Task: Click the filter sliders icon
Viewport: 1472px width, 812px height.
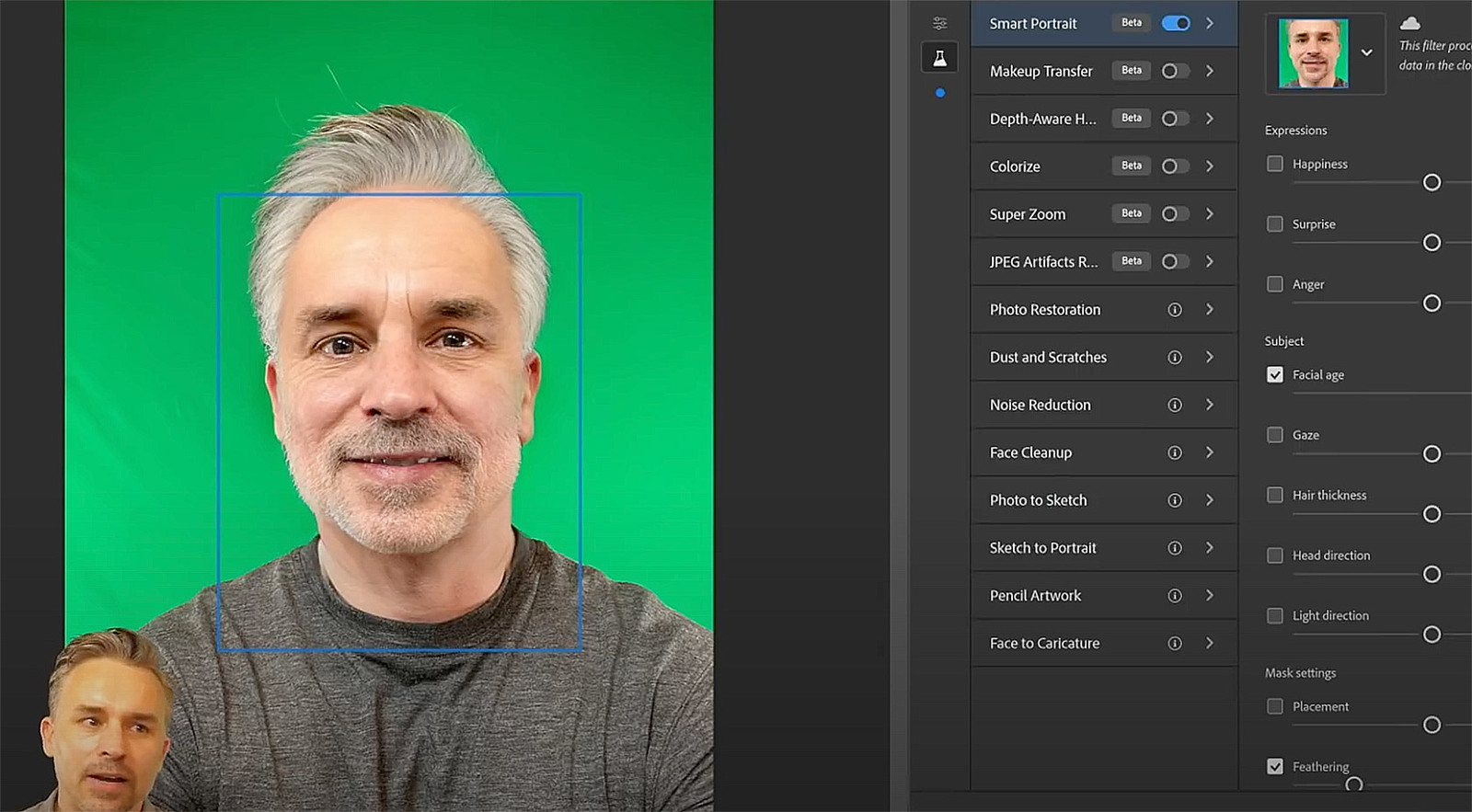Action: coord(939,23)
